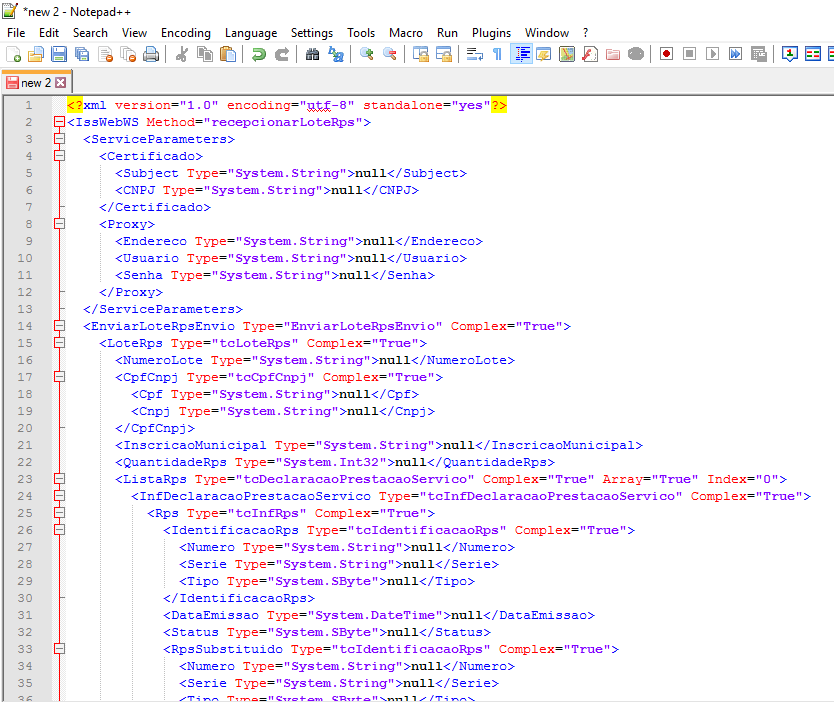Select the 'new 2' document tab

click(x=36, y=83)
